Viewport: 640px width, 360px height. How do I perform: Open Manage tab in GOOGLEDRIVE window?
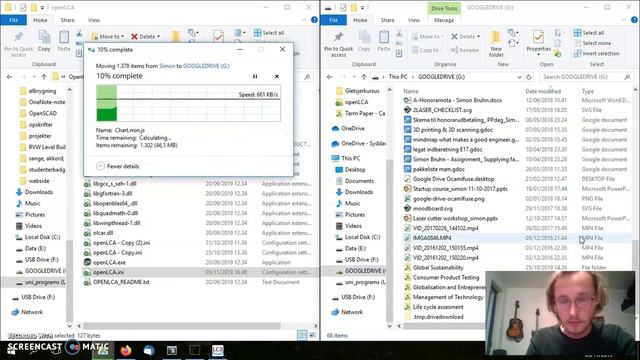click(444, 20)
